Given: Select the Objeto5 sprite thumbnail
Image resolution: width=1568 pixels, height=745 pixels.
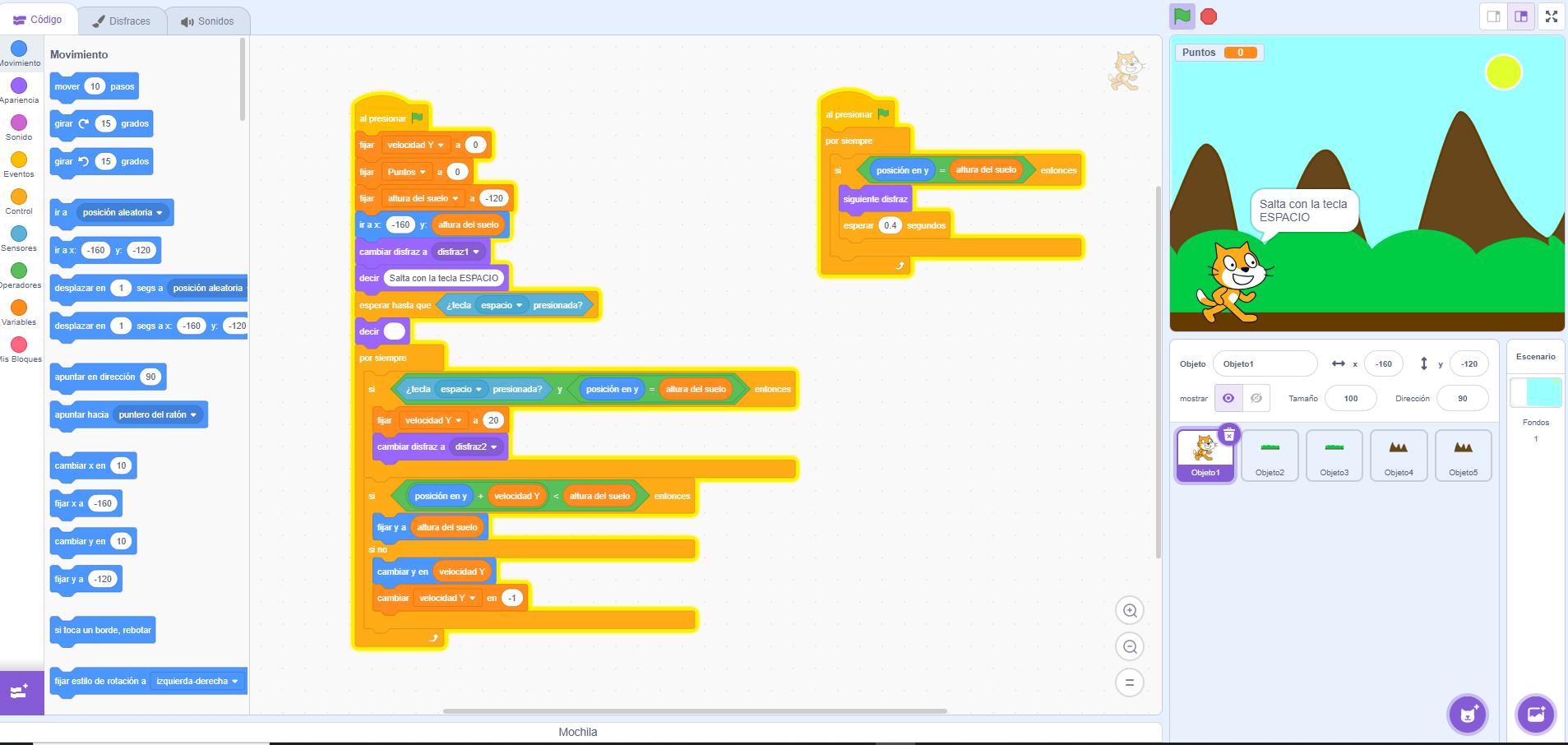Looking at the screenshot, I should click(1464, 456).
